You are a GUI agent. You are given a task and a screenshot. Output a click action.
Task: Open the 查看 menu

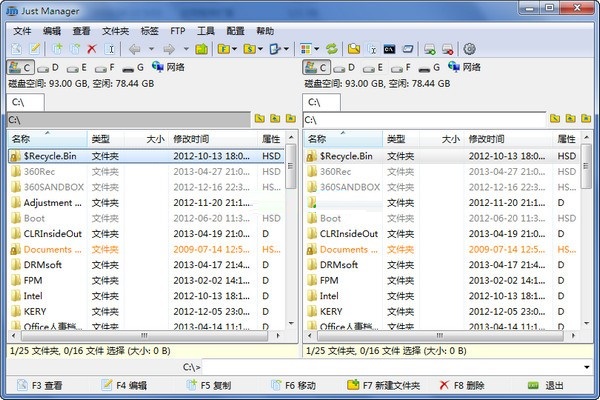pos(82,31)
